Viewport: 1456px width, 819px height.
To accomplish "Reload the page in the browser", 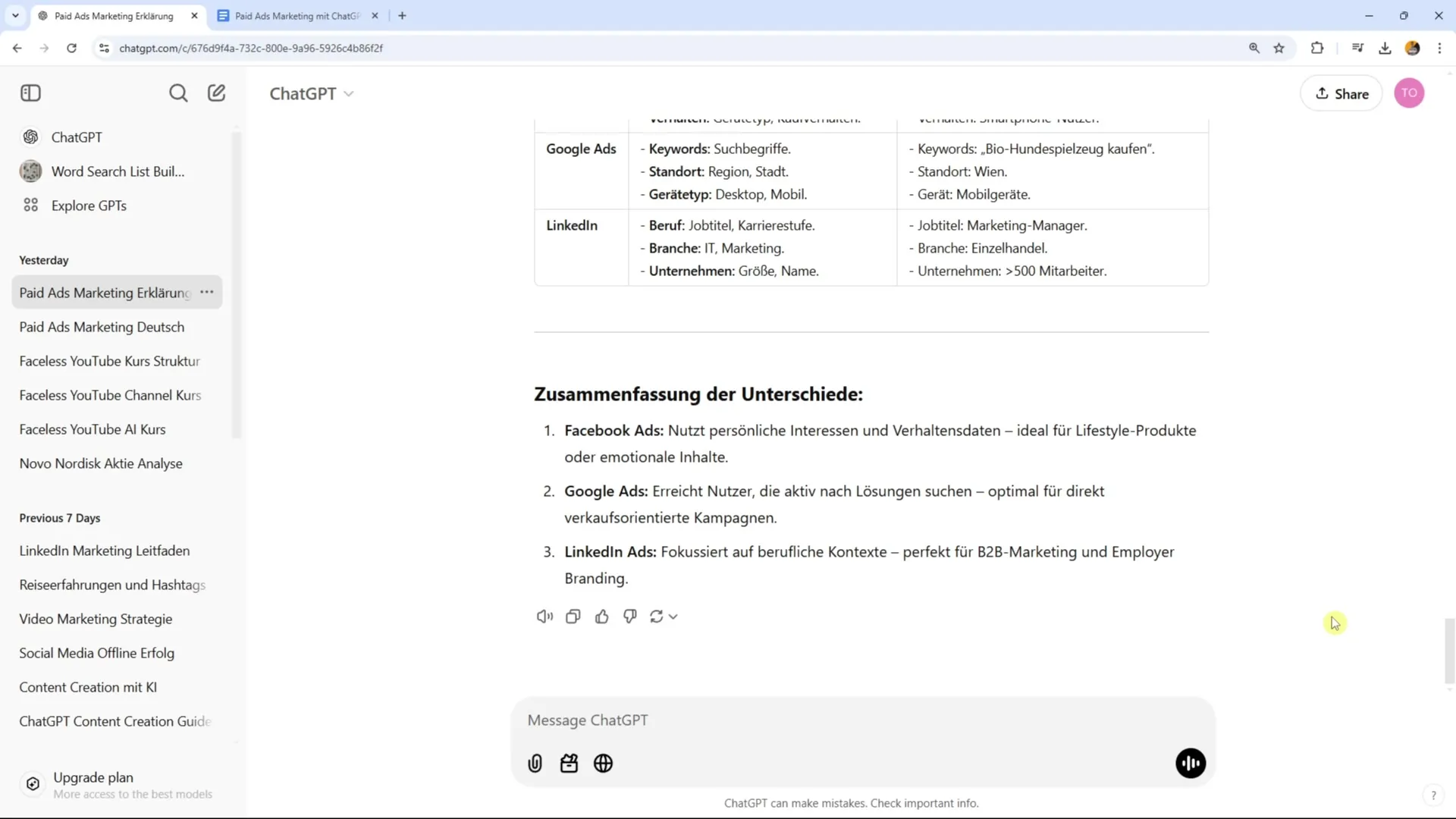I will 71,48.
